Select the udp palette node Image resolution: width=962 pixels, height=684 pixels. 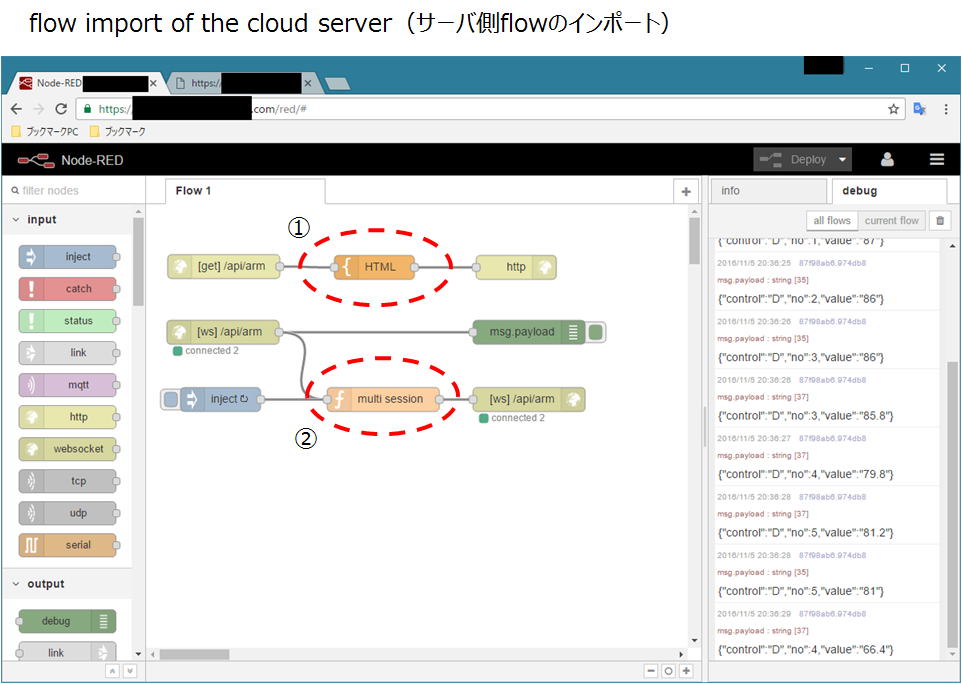(x=67, y=513)
